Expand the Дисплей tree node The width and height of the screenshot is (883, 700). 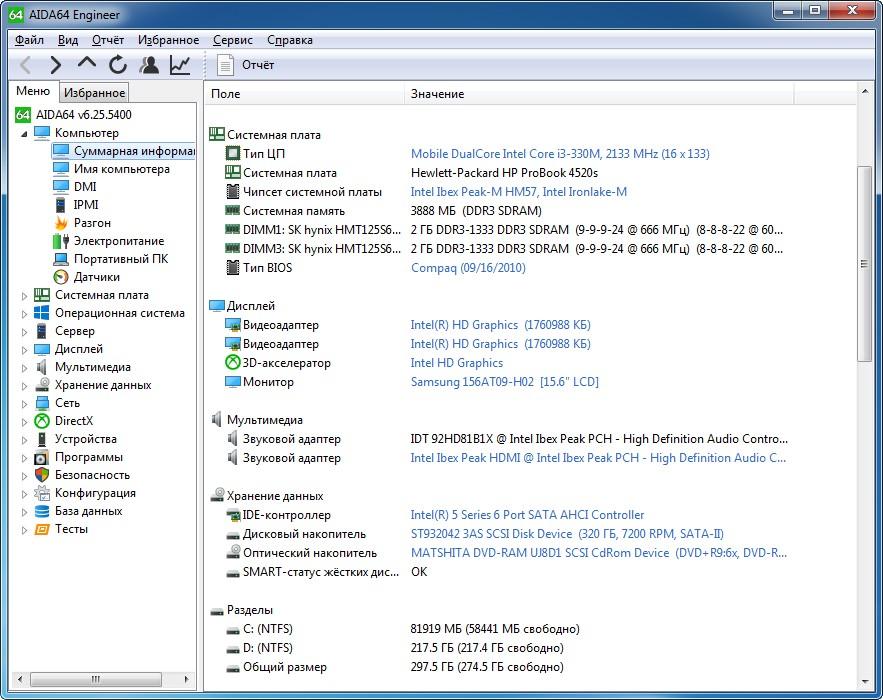point(24,350)
